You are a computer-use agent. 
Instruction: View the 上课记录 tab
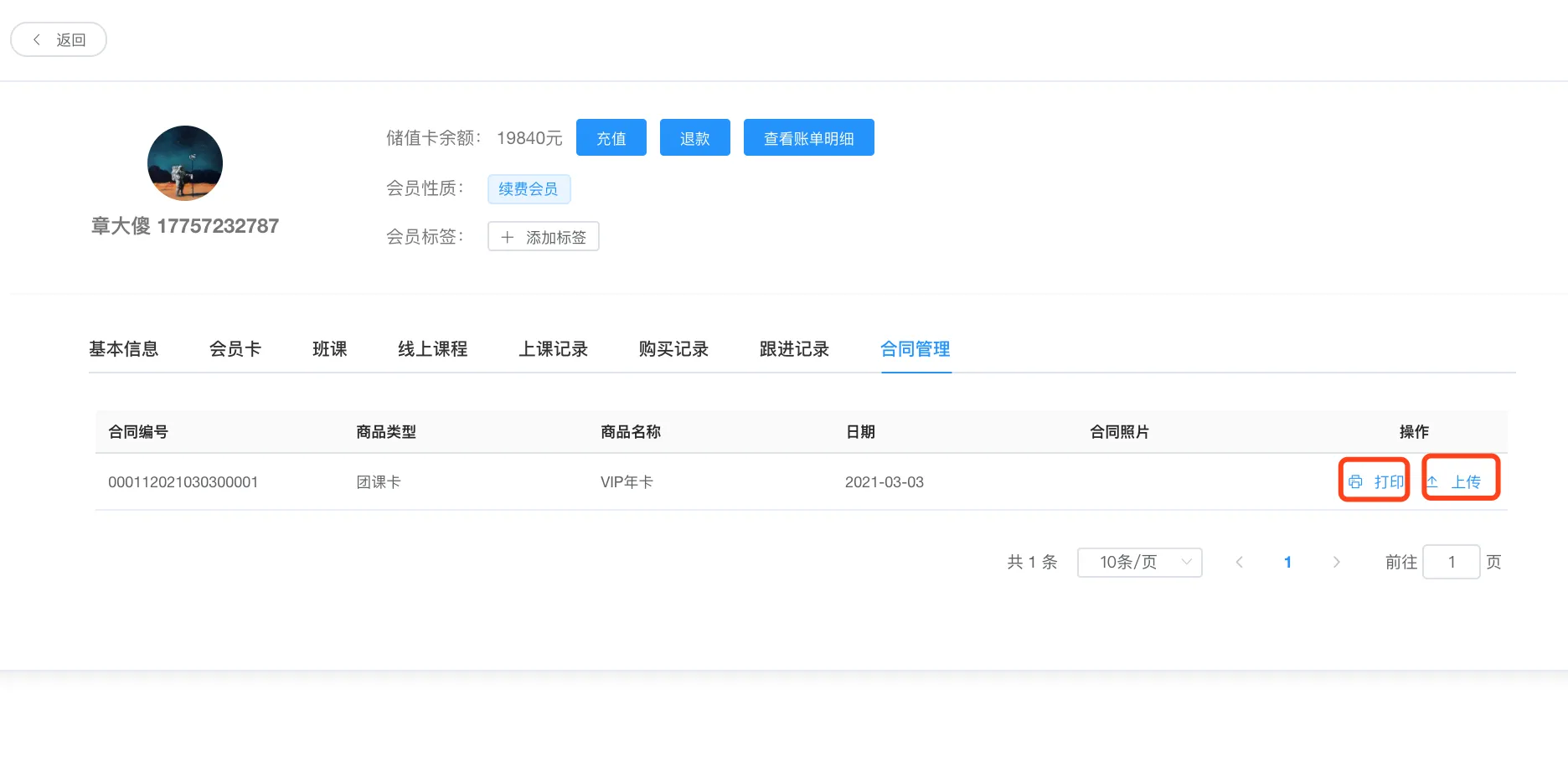coord(553,349)
